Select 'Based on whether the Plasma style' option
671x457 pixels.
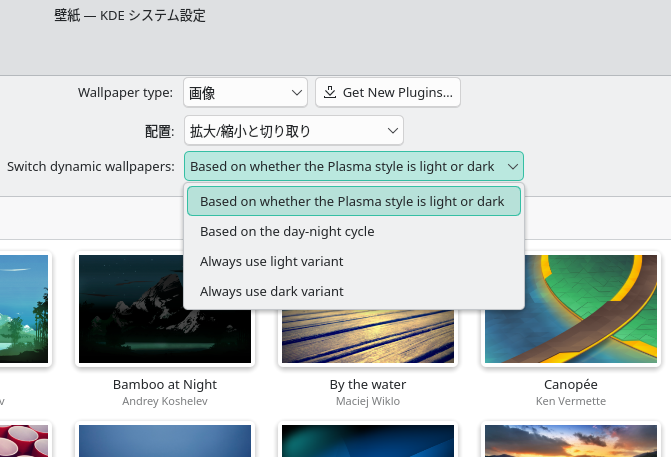click(x=353, y=201)
